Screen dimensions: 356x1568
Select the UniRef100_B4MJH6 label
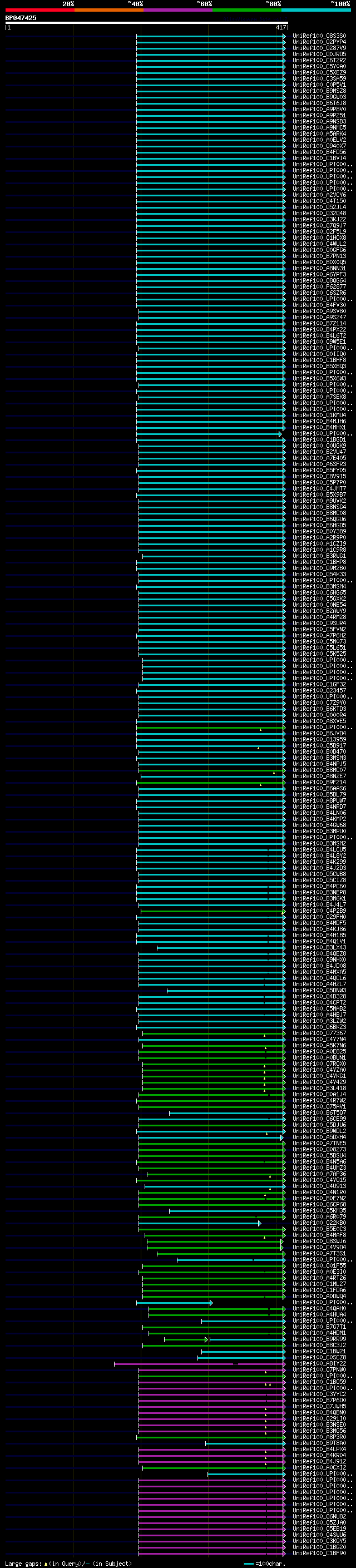click(319, 421)
